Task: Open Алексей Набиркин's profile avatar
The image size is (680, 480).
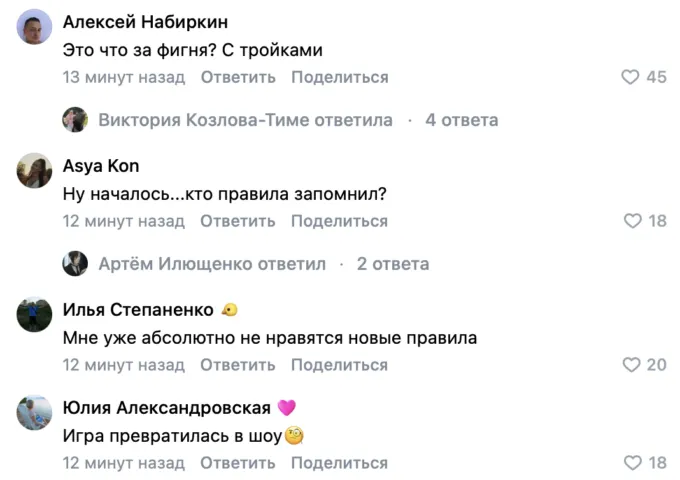Action: pyautogui.click(x=35, y=26)
